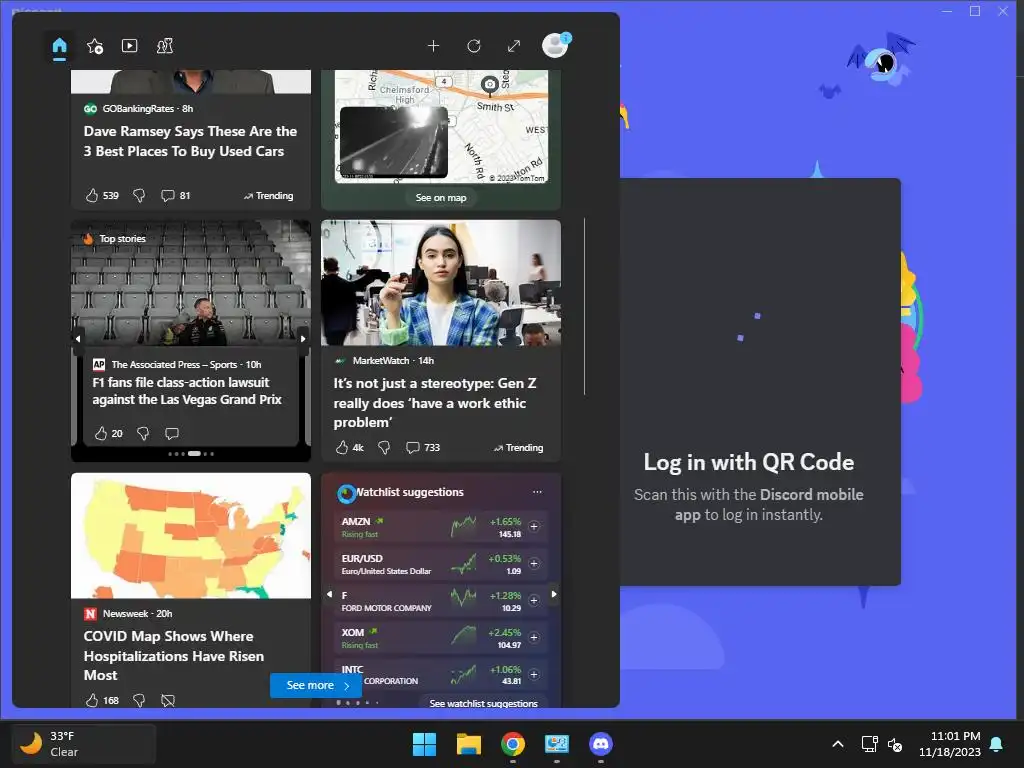Like the COVID Map article
Screen dimensions: 1024x768
pyautogui.click(x=91, y=700)
